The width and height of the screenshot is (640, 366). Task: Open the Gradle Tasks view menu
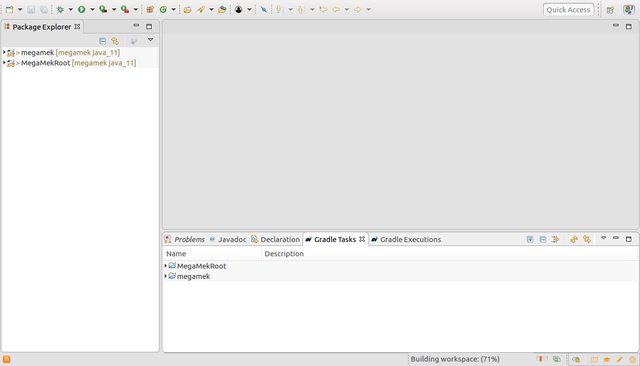point(603,238)
